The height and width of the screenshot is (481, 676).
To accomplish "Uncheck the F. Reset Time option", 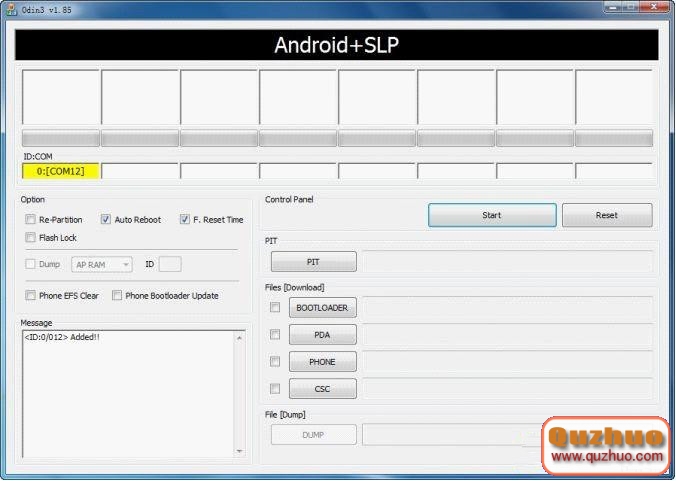I will pos(185,219).
